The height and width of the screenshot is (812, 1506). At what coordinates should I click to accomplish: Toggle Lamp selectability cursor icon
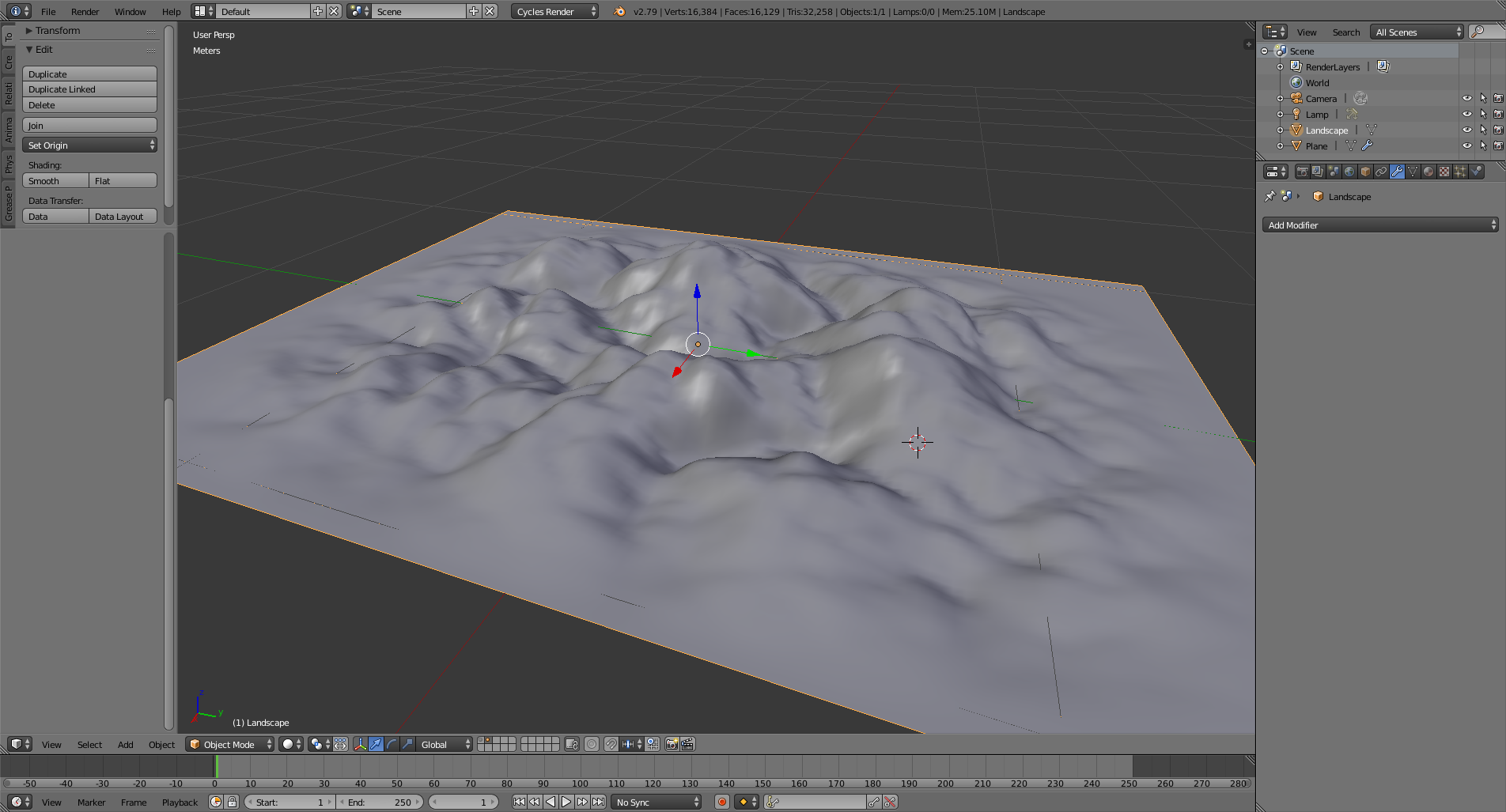tap(1483, 114)
